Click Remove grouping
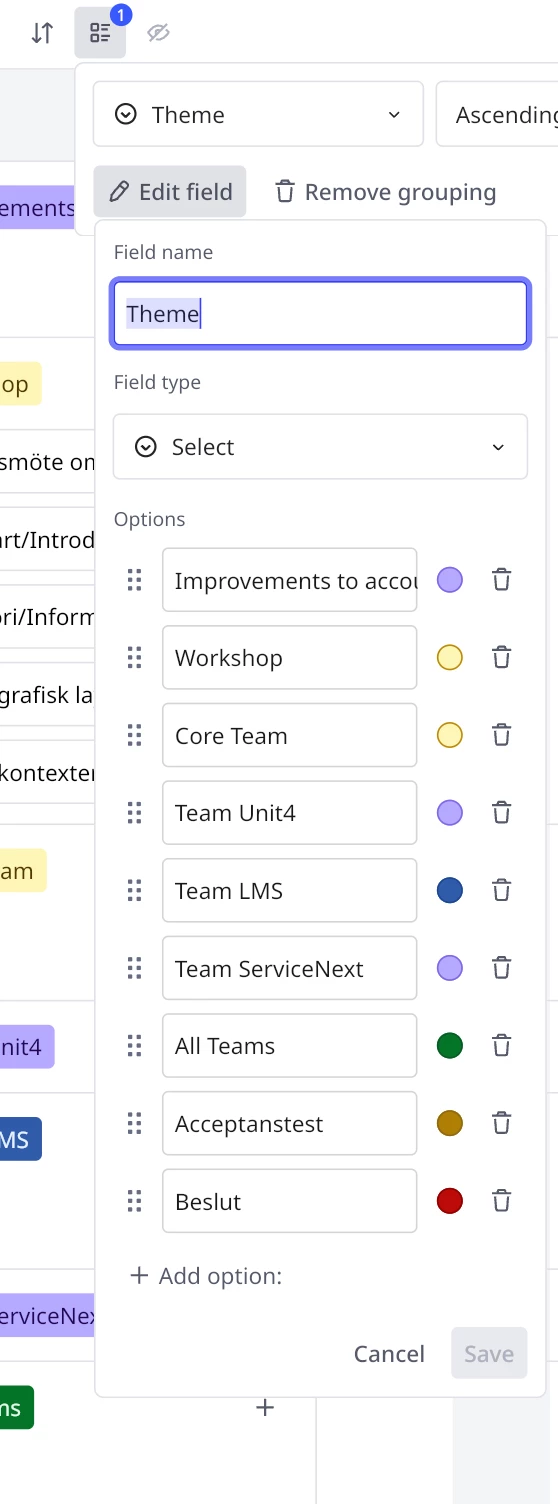 (385, 192)
